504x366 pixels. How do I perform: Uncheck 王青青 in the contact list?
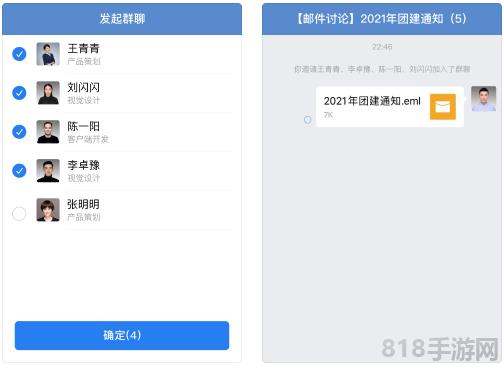coord(19,54)
